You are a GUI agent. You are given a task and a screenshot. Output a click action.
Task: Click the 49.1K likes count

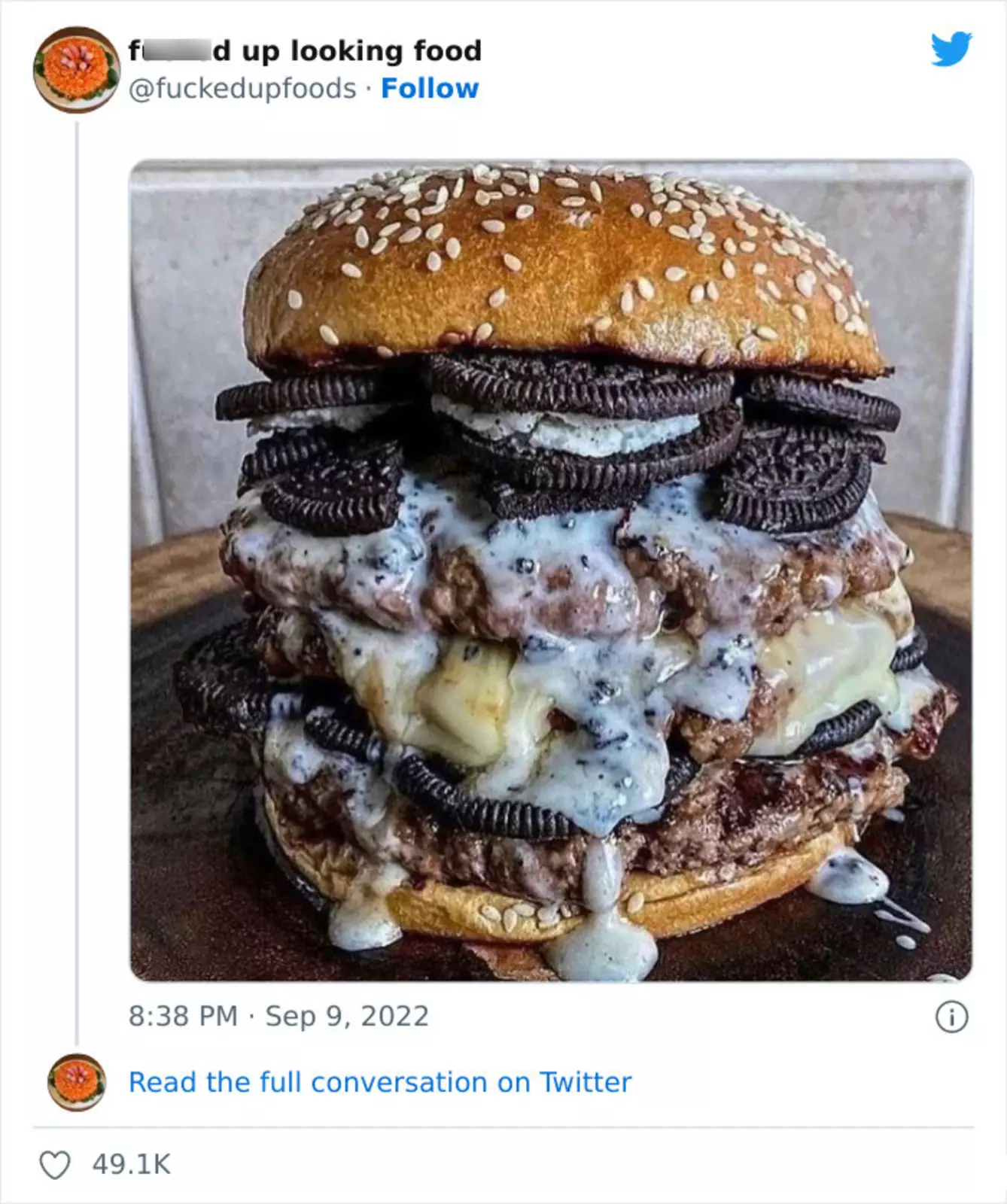point(132,1165)
